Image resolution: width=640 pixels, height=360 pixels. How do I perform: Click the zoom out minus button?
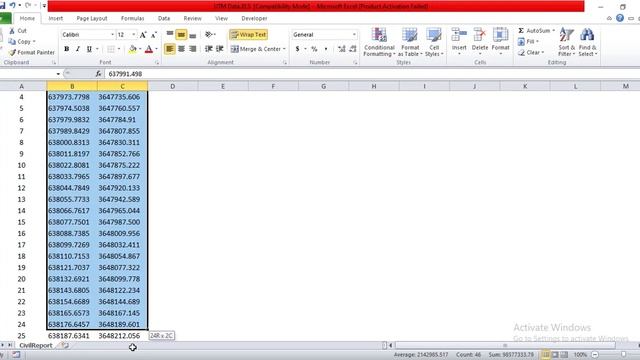pos(595,355)
